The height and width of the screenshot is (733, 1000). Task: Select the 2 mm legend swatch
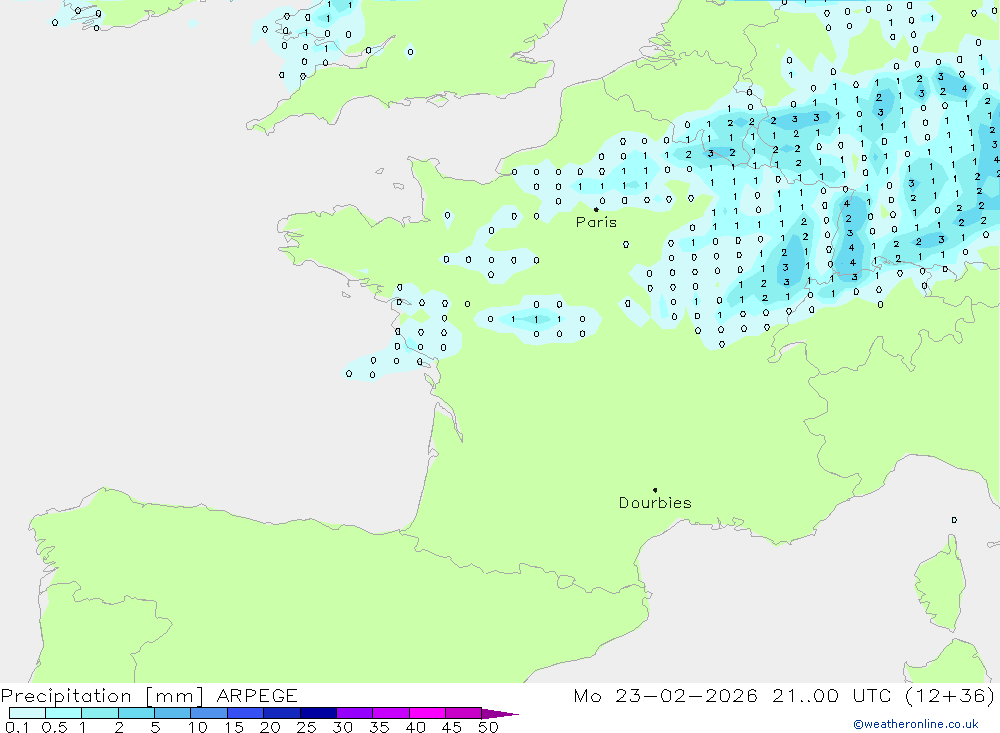pos(136,713)
